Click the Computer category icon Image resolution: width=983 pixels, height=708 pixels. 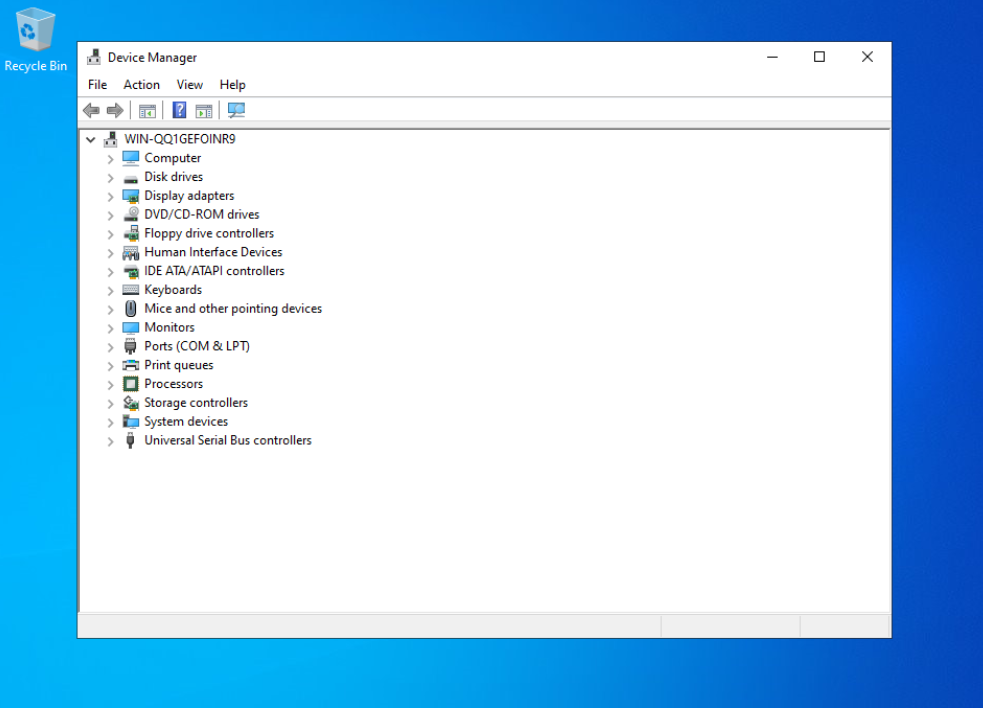130,158
